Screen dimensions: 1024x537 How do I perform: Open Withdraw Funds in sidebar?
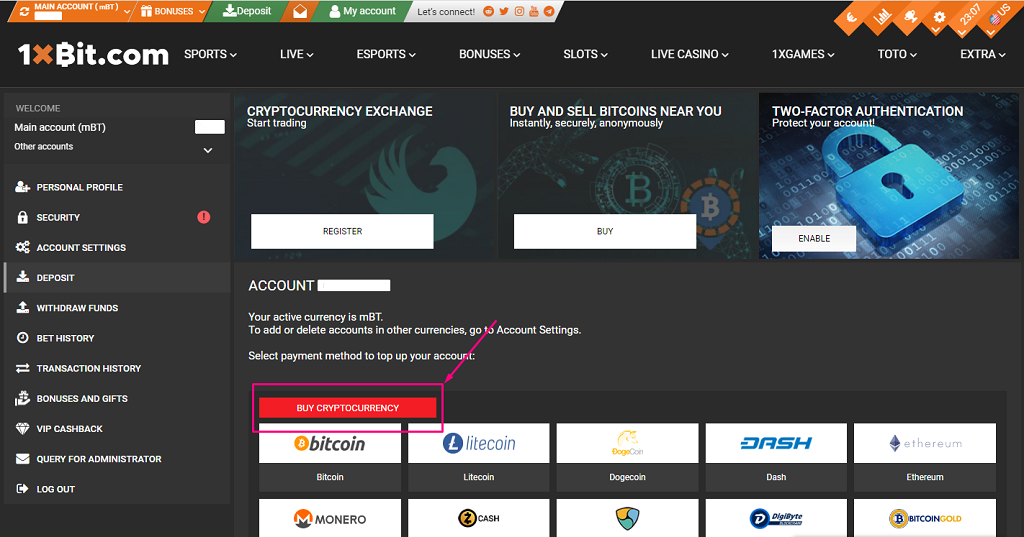pos(77,308)
